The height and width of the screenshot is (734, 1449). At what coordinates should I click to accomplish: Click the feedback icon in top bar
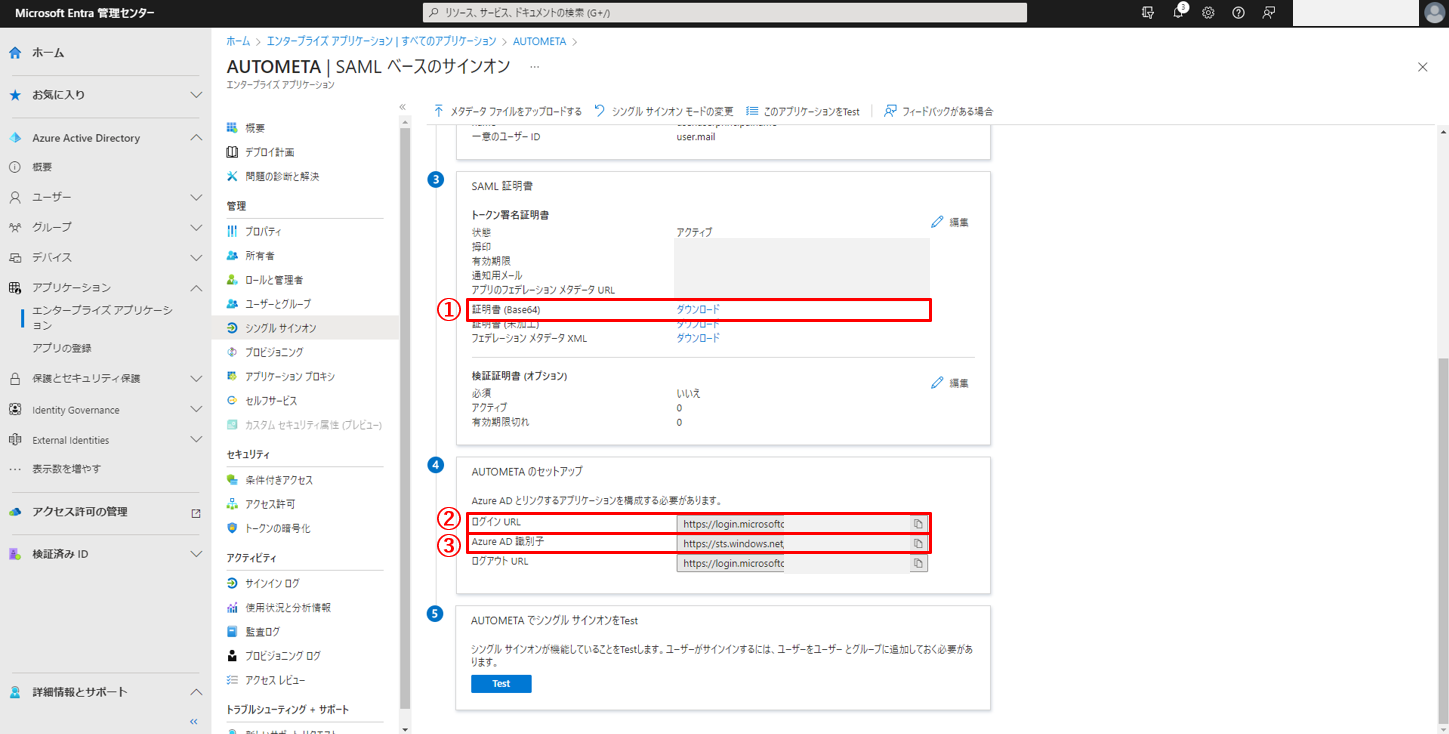pyautogui.click(x=1268, y=12)
